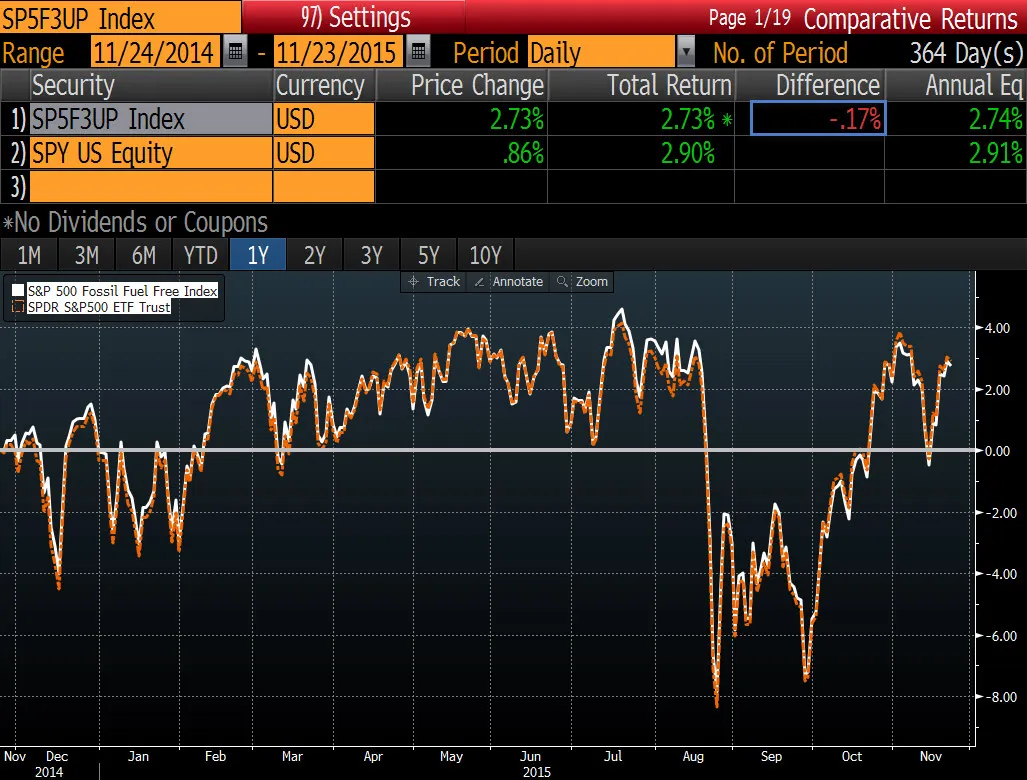
Task: Switch to the 3M range tab
Action: click(x=86, y=255)
